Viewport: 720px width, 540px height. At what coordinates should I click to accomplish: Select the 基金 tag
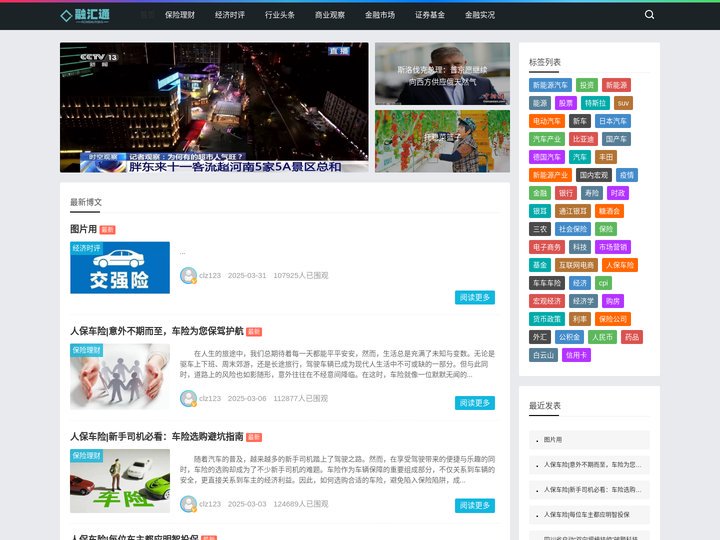(540, 265)
